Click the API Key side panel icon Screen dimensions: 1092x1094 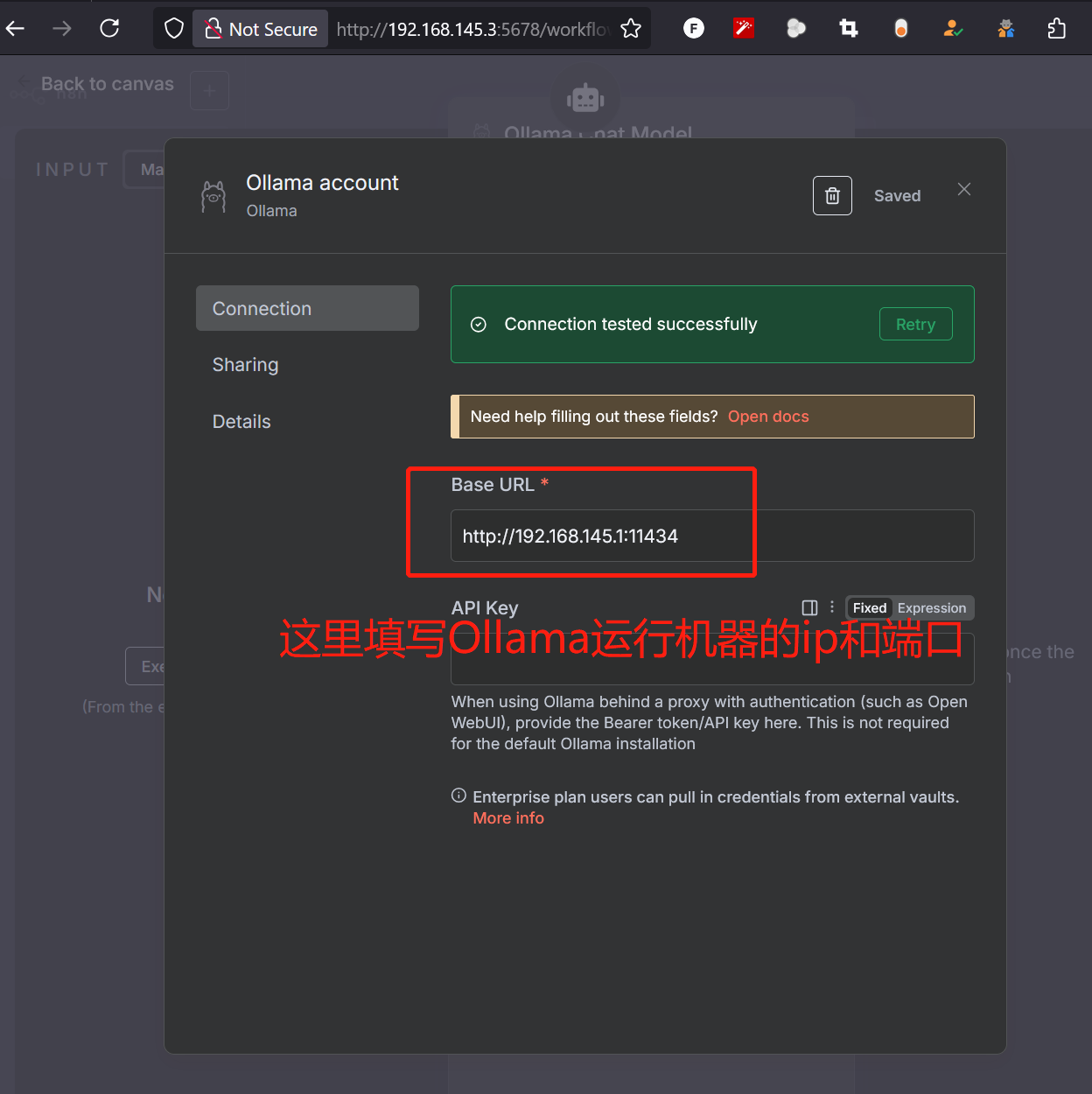pyautogui.click(x=809, y=607)
